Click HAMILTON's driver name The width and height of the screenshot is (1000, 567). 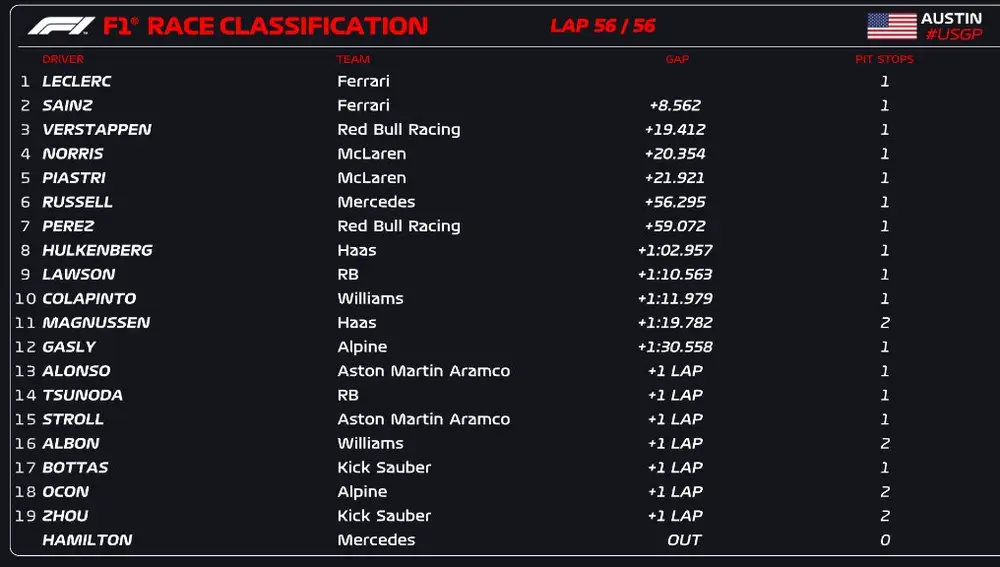pyautogui.click(x=87, y=540)
